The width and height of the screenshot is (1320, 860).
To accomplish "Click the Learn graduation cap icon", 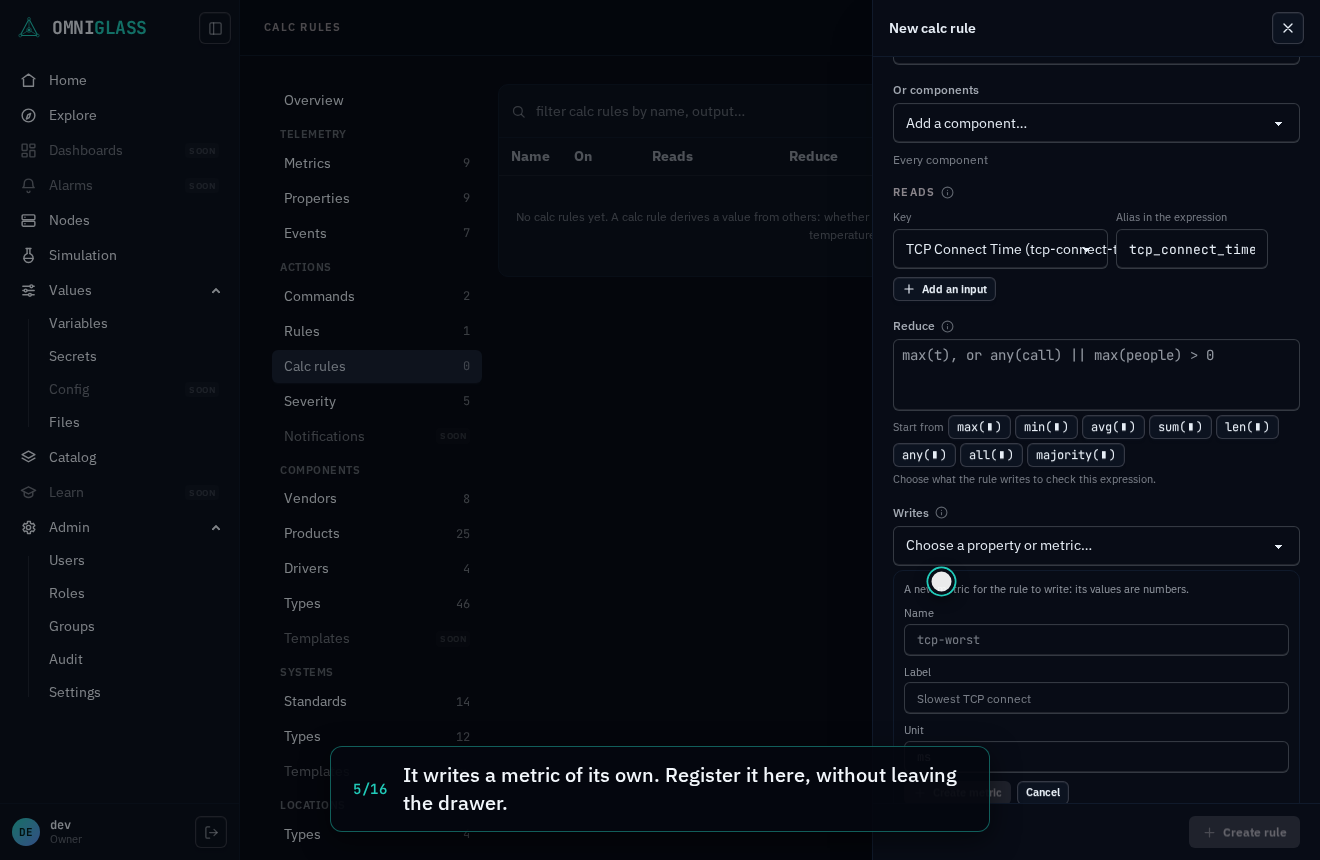I will 29,492.
